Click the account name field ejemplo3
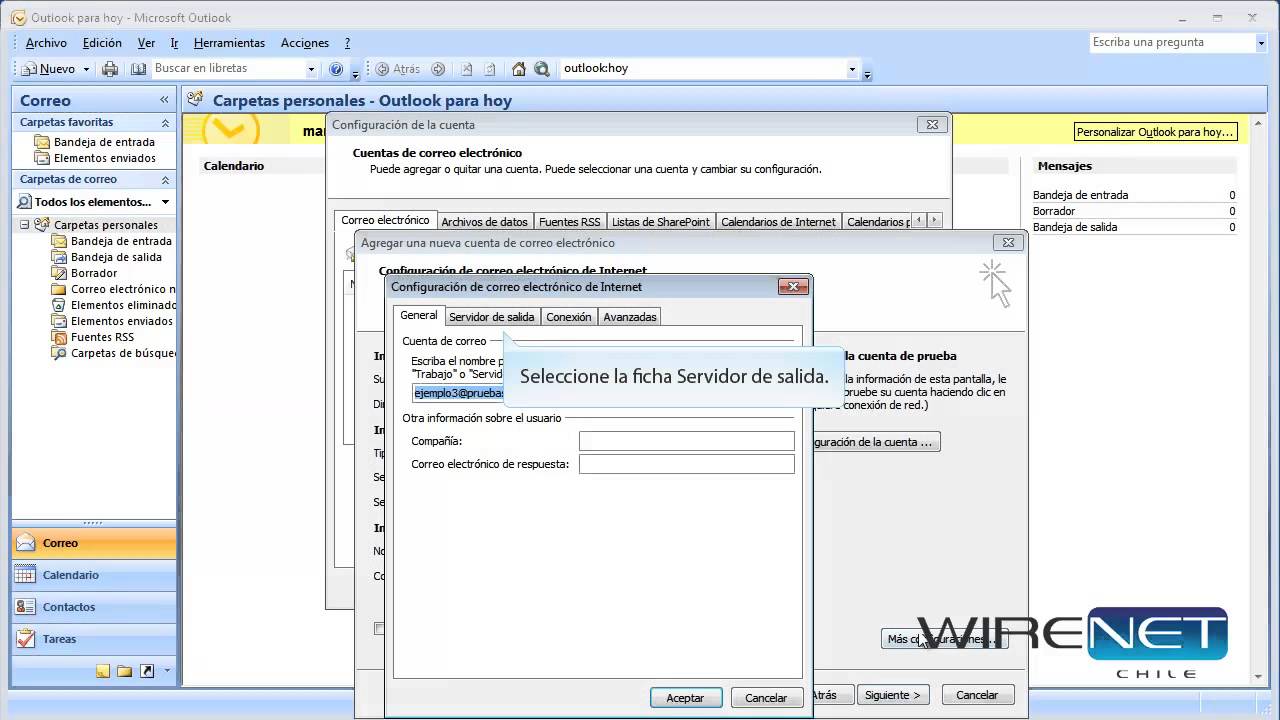Screen dimensions: 1280x720 (x=458, y=393)
